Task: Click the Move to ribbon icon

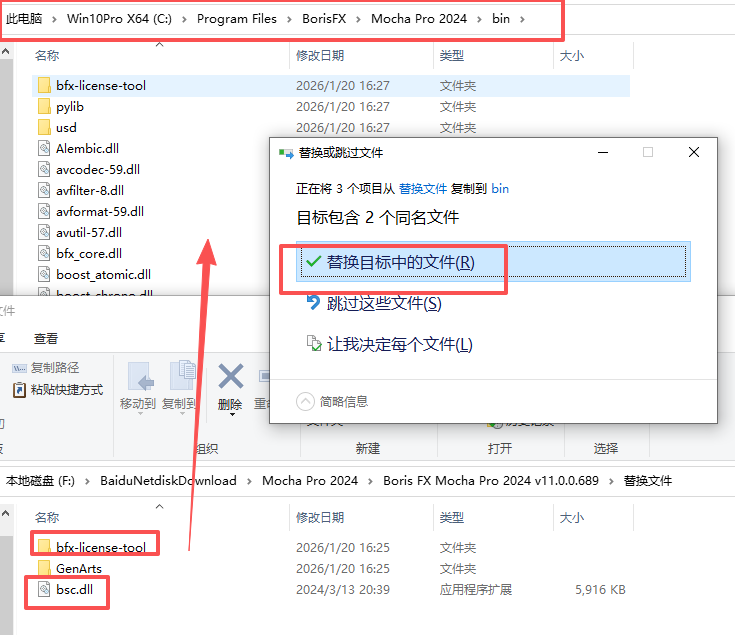Action: point(140,376)
